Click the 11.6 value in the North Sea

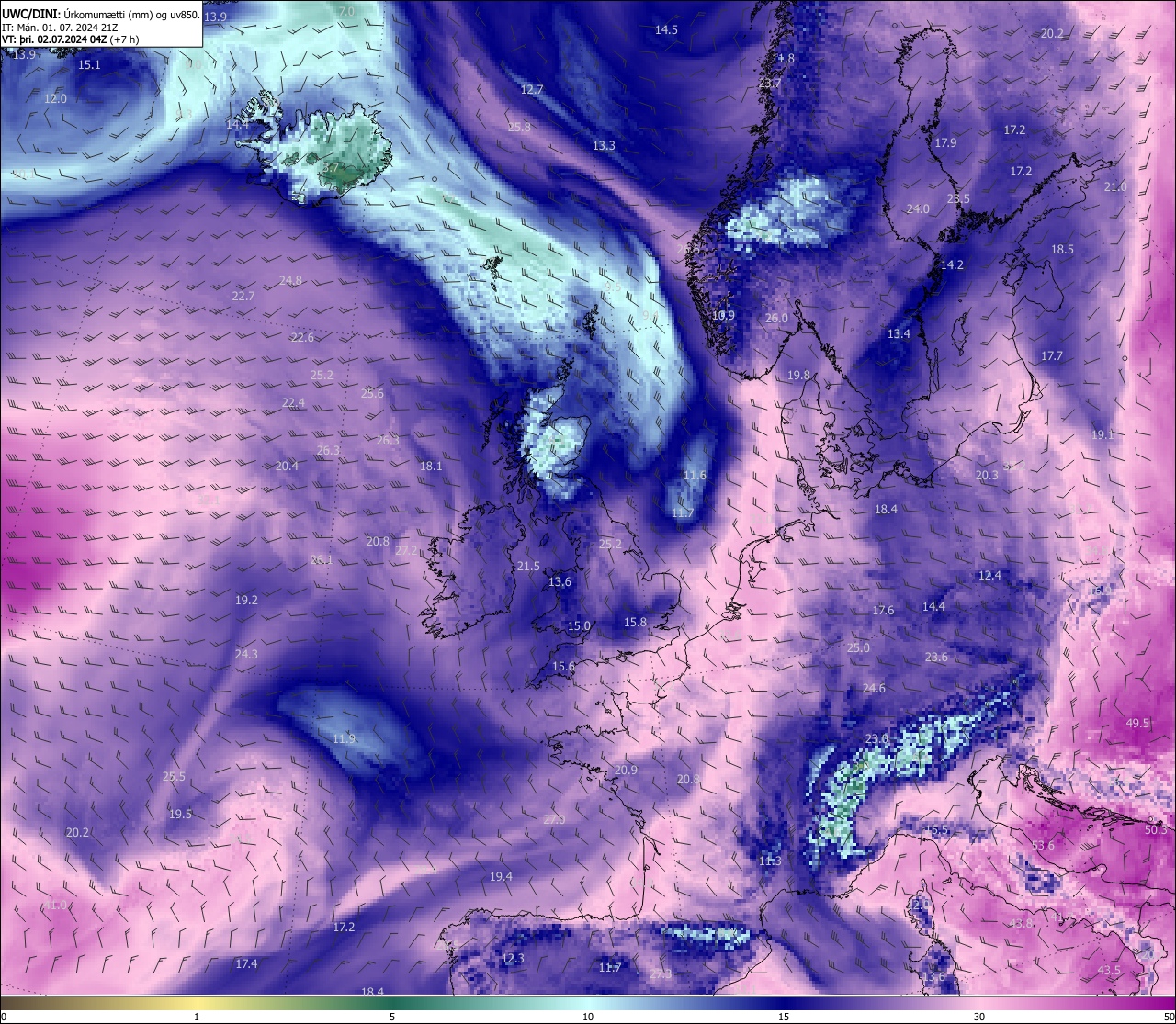pyautogui.click(x=695, y=475)
